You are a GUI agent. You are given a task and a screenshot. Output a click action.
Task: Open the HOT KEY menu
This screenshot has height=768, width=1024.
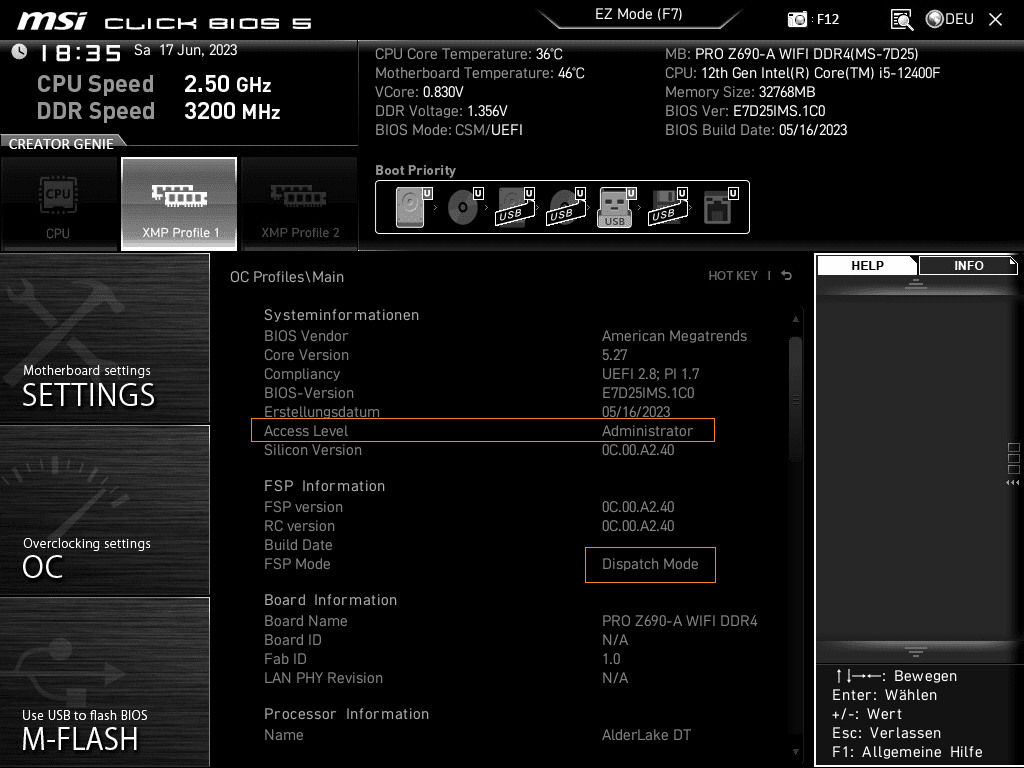pyautogui.click(x=733, y=276)
